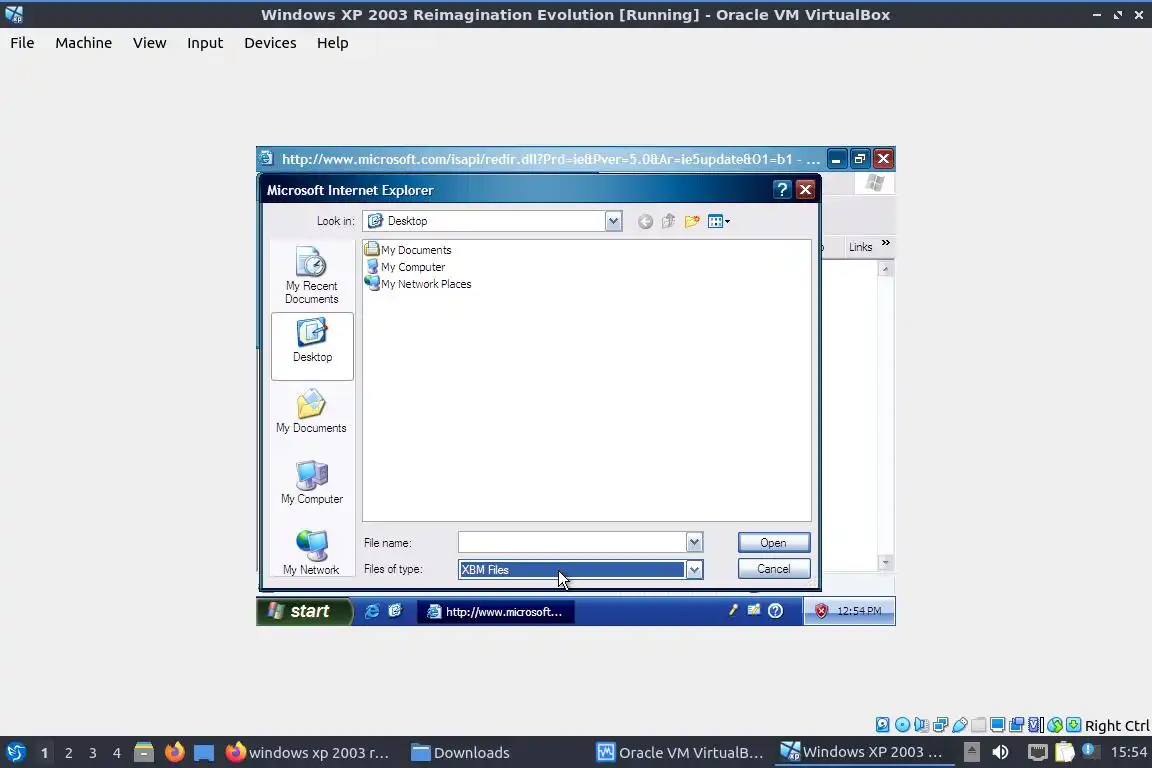The image size is (1152, 768).
Task: Close the Microsoft Internet Explorer dialog
Action: [x=805, y=190]
